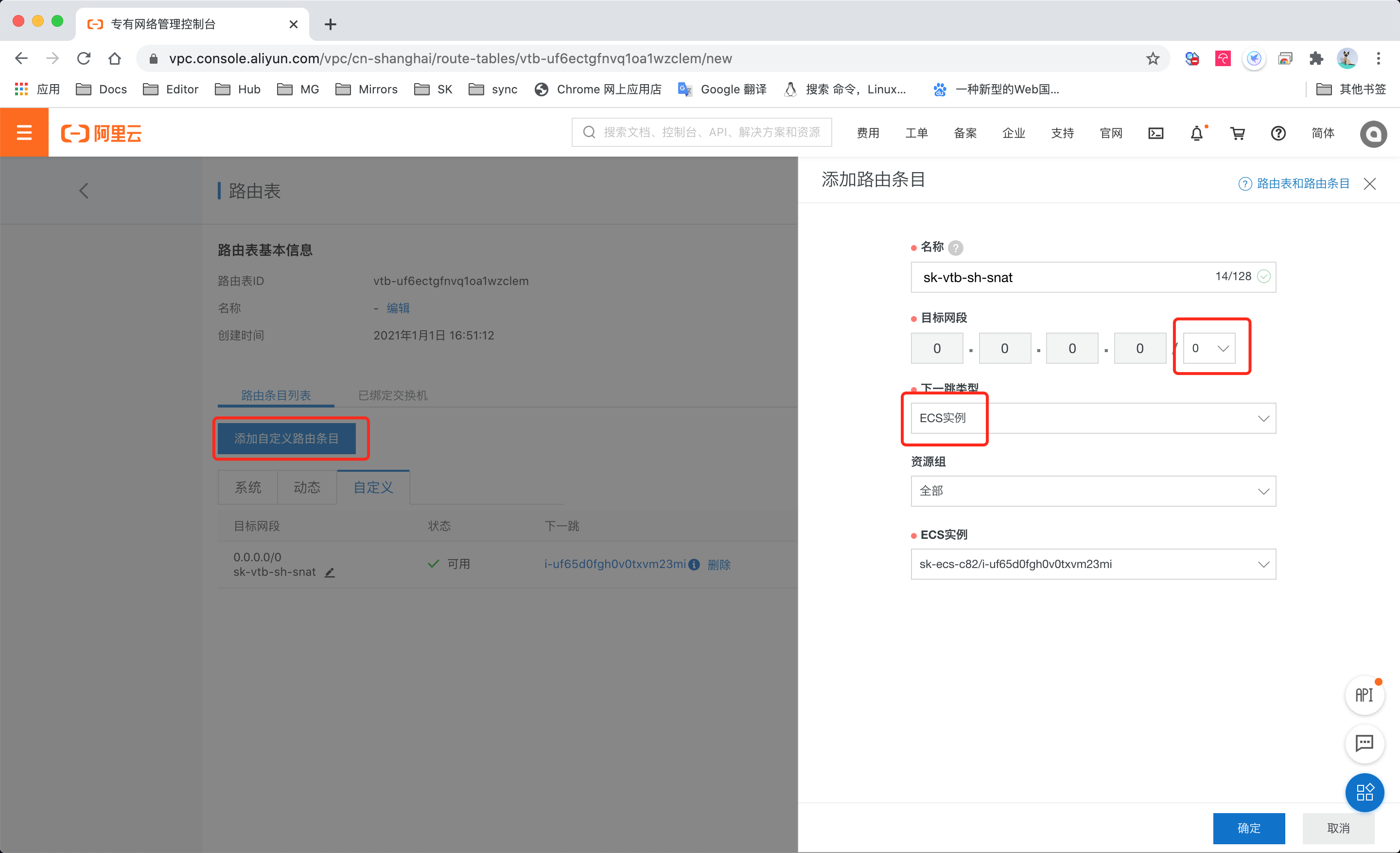The image size is (1400, 853).
Task: Click the 确定 confirm button
Action: (1249, 828)
